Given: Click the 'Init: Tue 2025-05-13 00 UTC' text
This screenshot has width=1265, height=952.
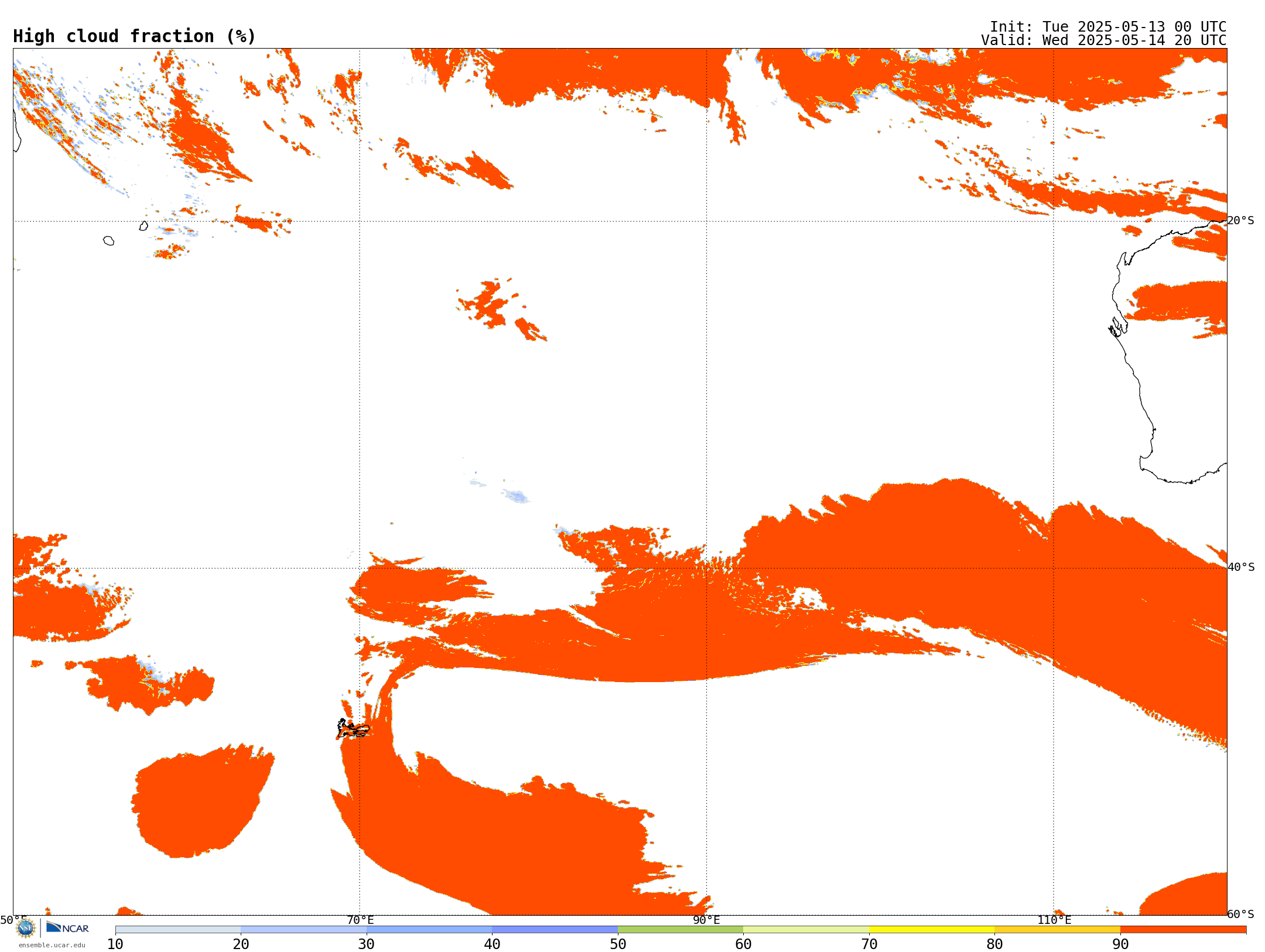Looking at the screenshot, I should (1108, 27).
